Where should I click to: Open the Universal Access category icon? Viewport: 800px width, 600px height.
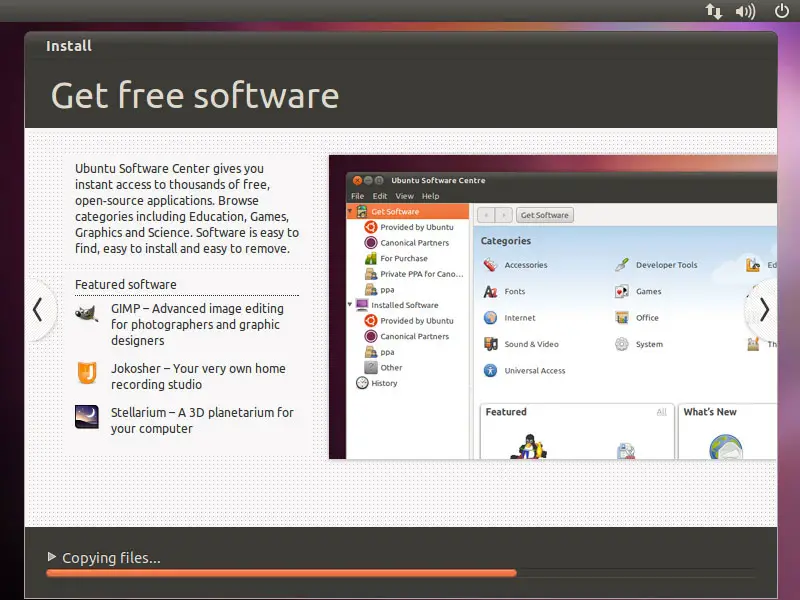coord(490,370)
